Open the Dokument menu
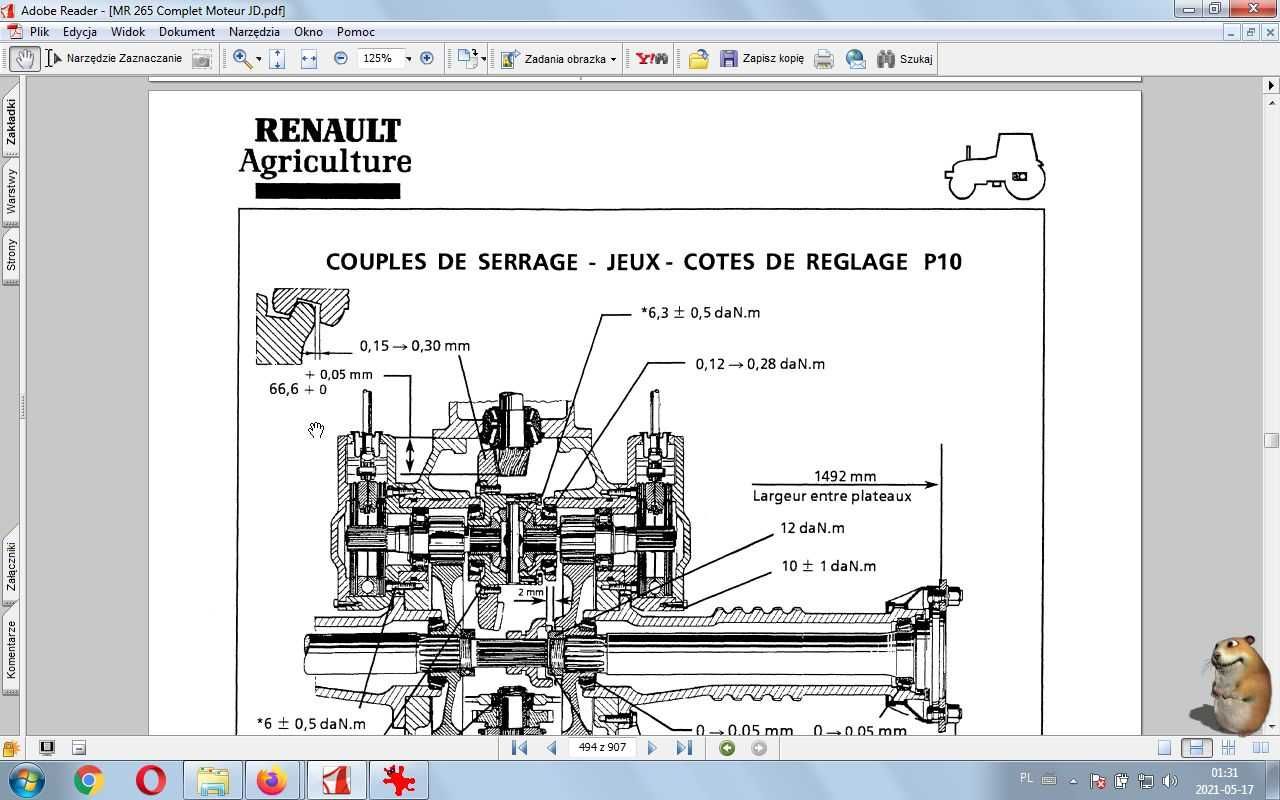This screenshot has height=800, width=1280. [187, 32]
